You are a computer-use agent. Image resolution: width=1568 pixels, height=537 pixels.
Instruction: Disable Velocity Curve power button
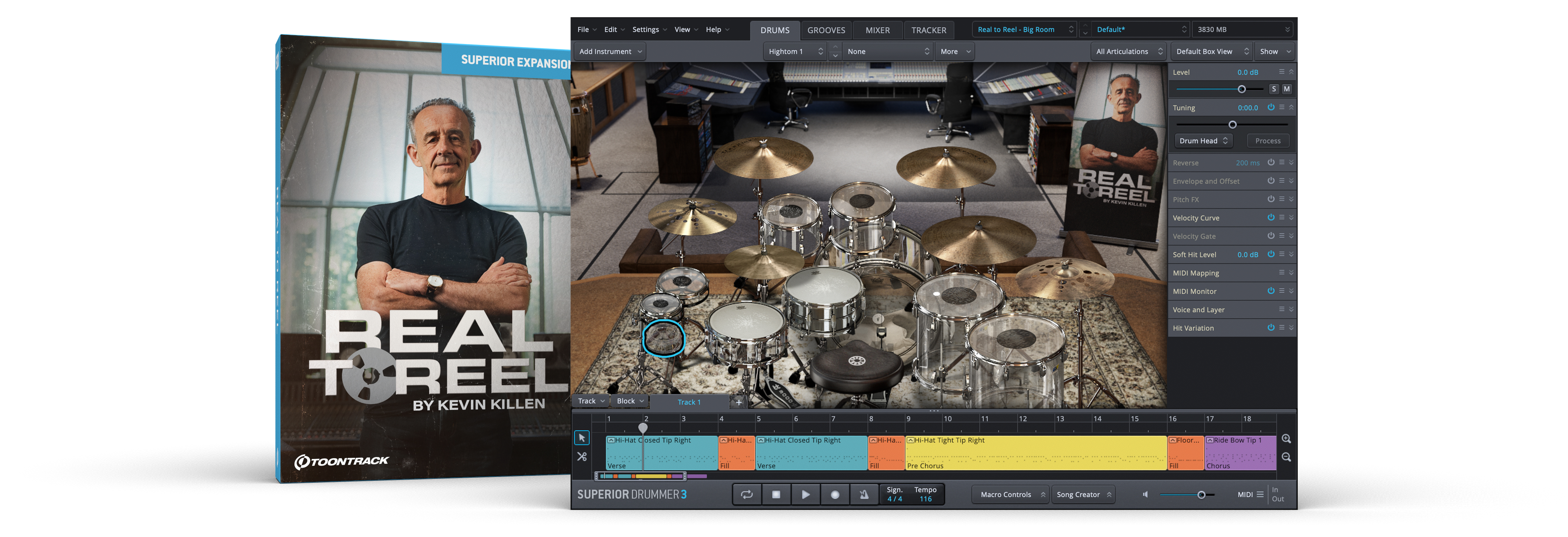click(1271, 217)
